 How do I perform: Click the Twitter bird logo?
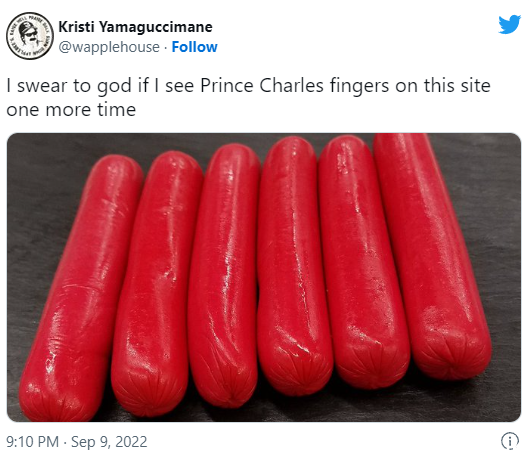click(509, 24)
